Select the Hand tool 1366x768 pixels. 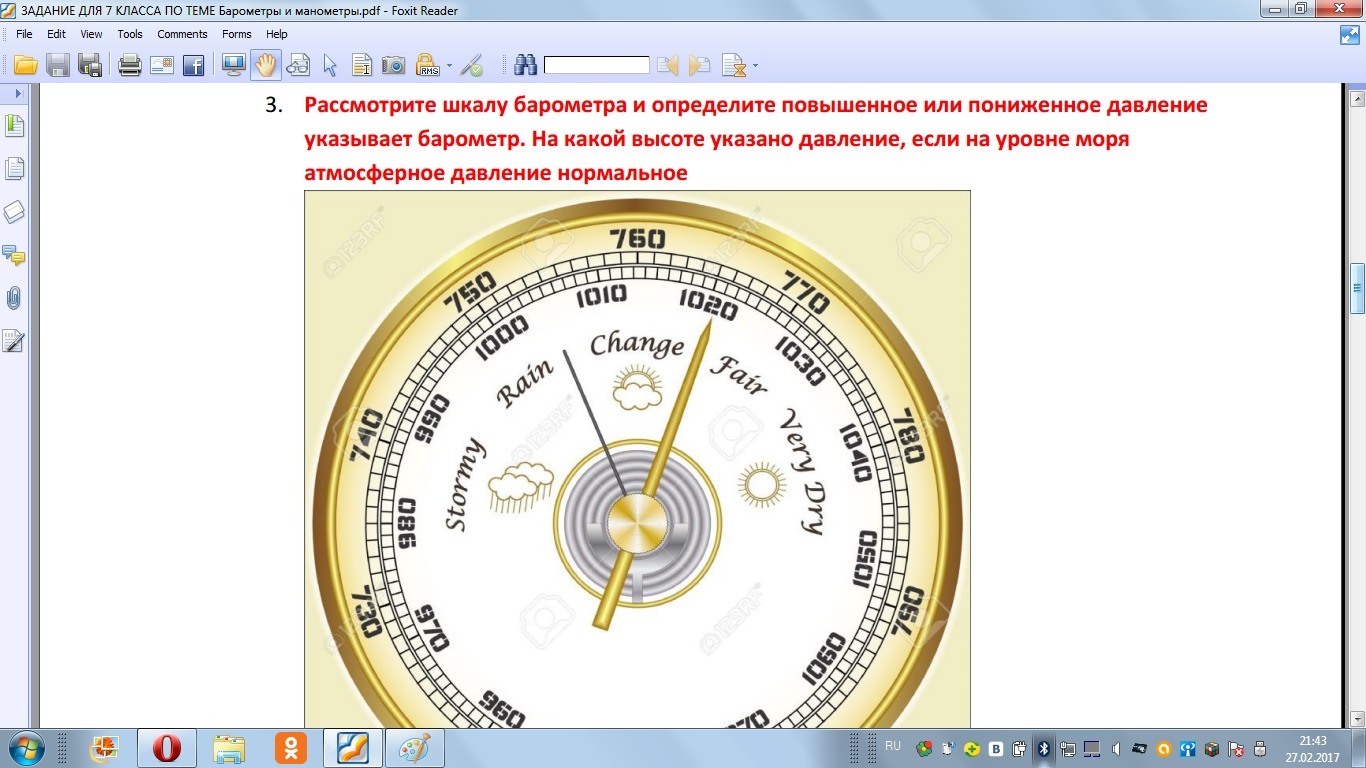point(265,66)
